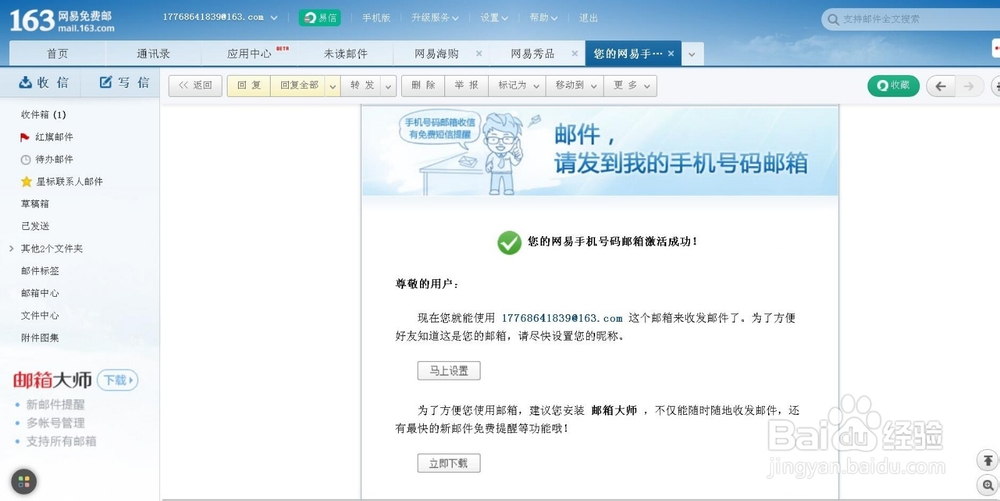1000x501 pixels.
Task: Click the back-to-top arrow icon
Action: 988,460
